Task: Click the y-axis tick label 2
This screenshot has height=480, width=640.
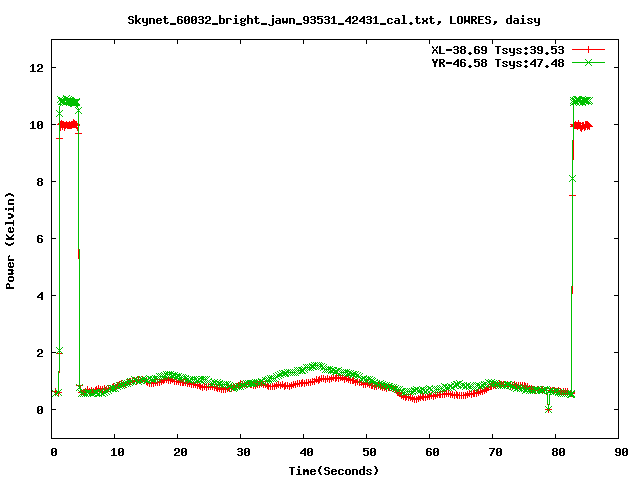Action: [40, 353]
